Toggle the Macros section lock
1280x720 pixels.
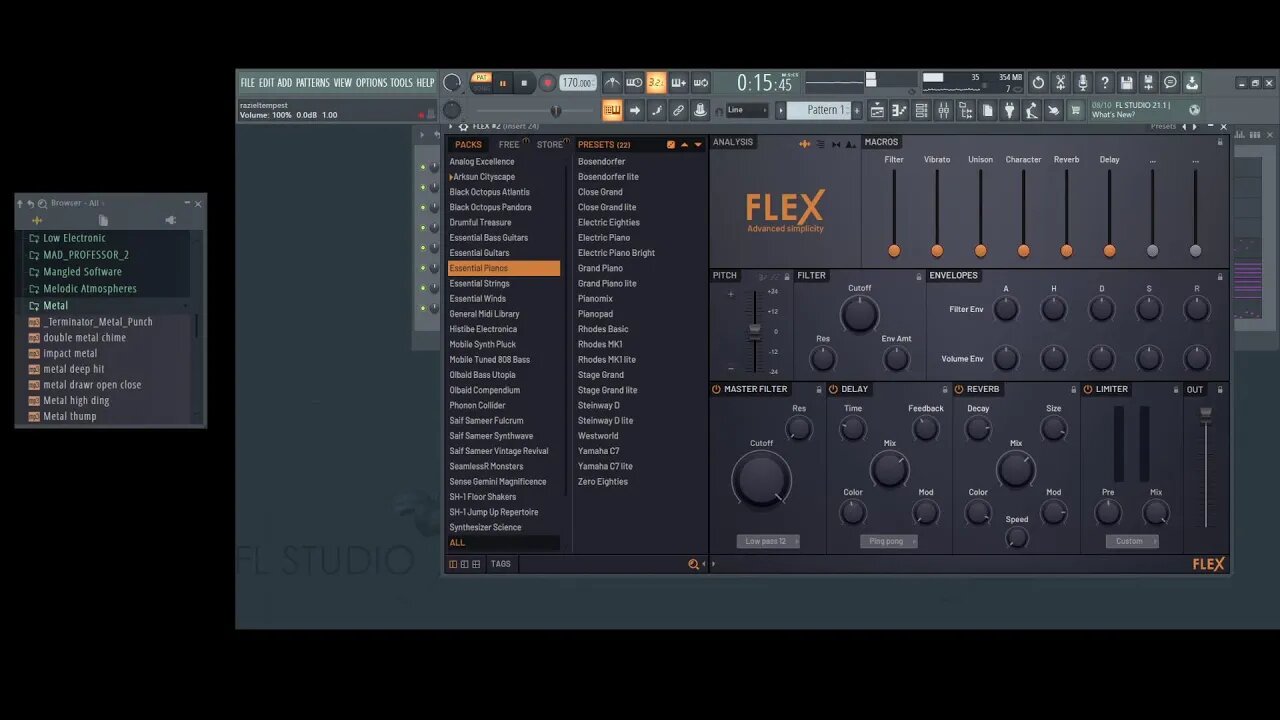pos(1220,142)
